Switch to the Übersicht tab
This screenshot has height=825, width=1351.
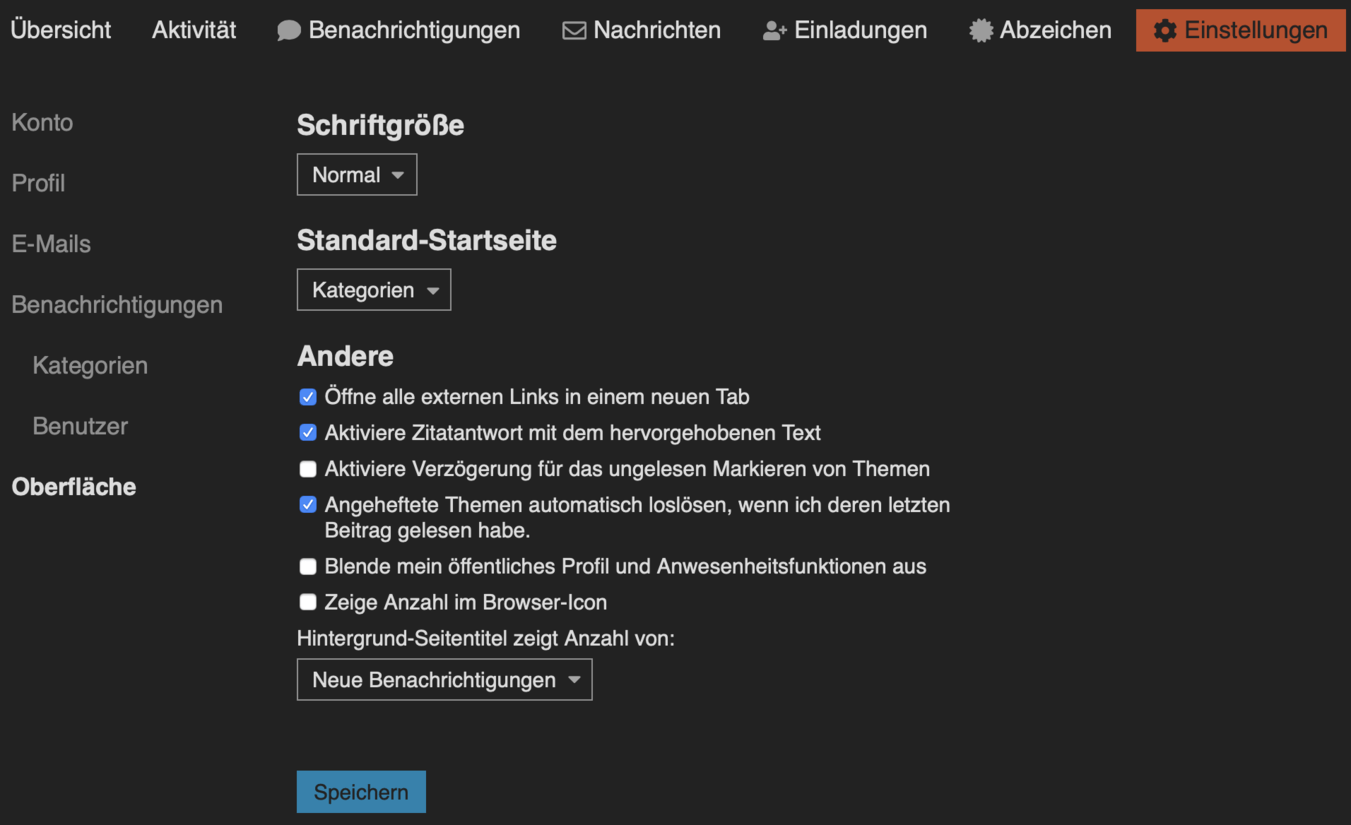click(61, 30)
